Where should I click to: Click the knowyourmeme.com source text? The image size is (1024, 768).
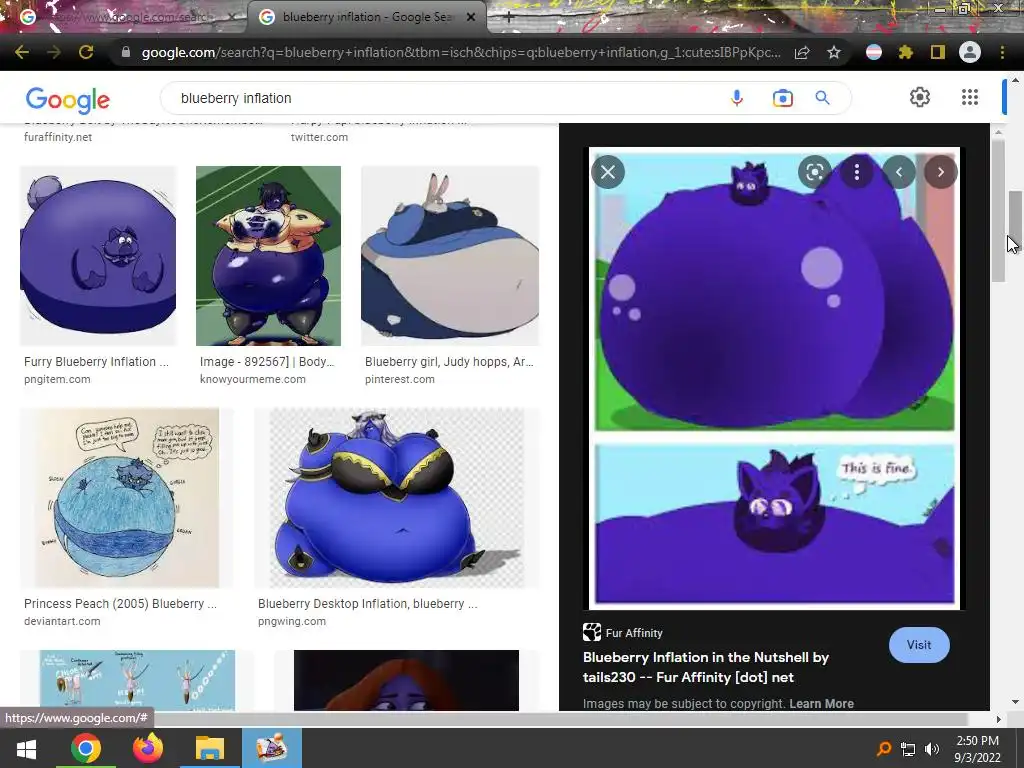point(252,379)
